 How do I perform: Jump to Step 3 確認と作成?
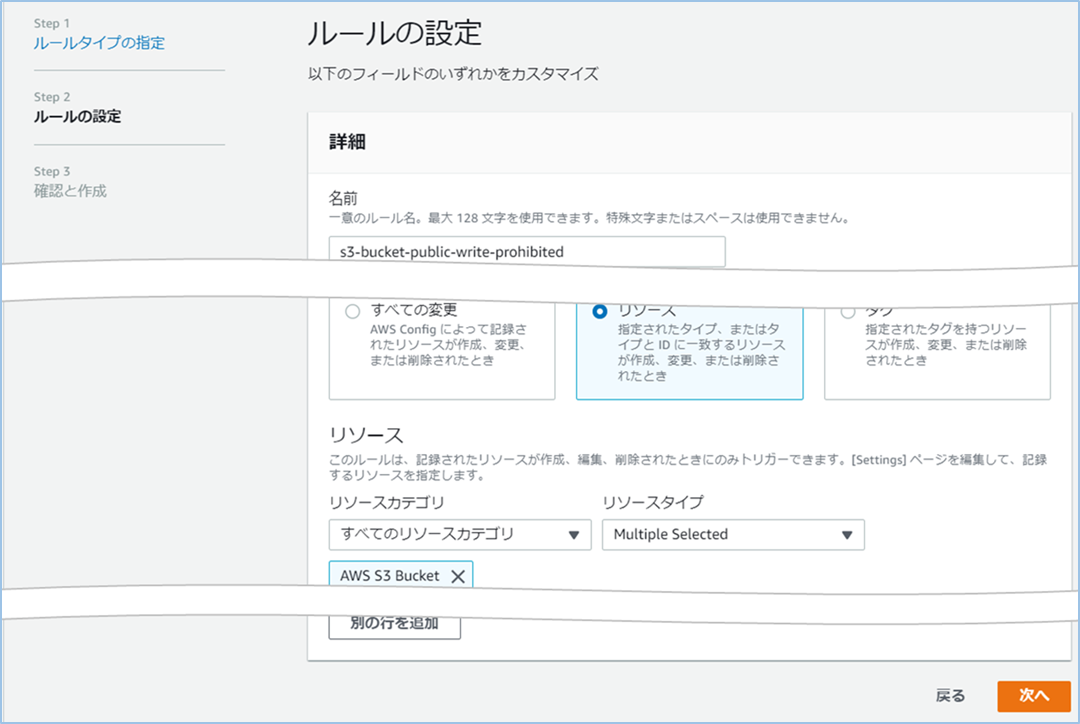pyautogui.click(x=70, y=191)
